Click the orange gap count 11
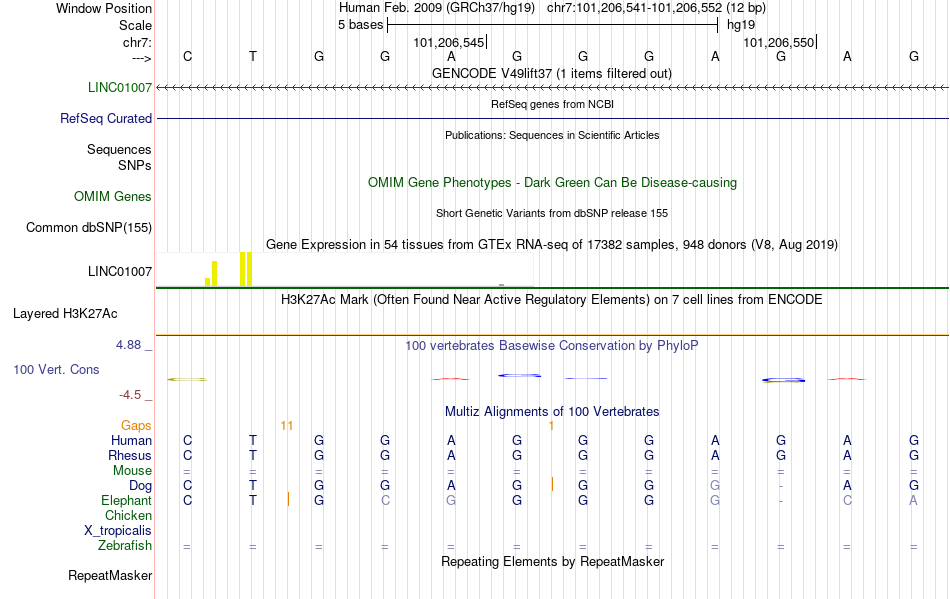 coord(287,426)
